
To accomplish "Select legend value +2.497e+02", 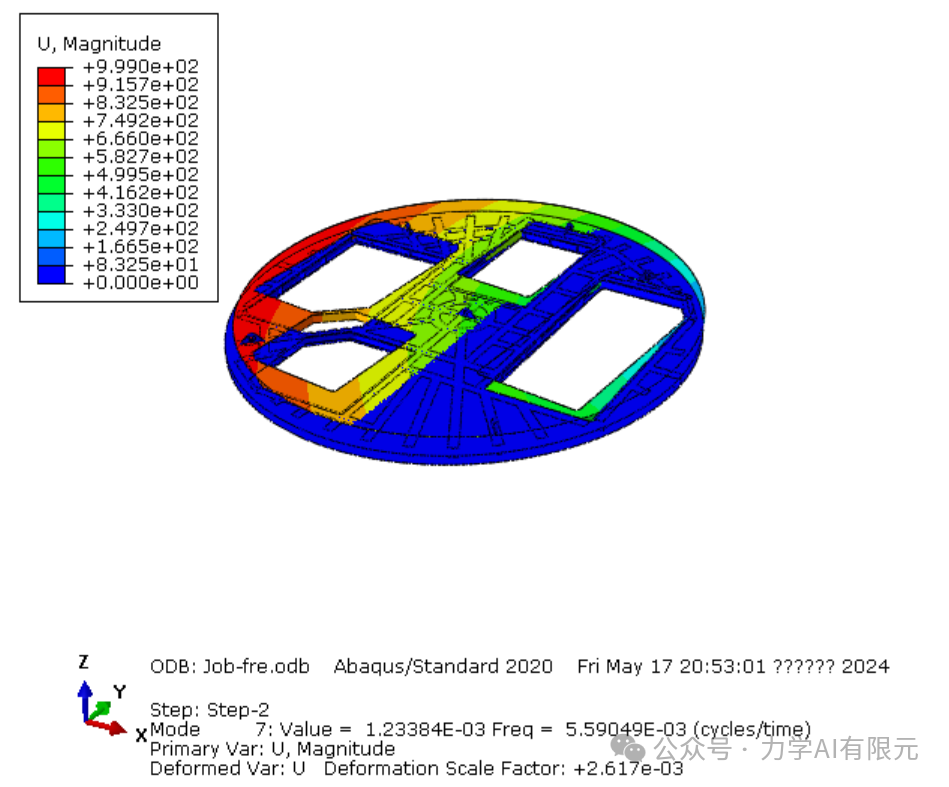I will tap(140, 228).
